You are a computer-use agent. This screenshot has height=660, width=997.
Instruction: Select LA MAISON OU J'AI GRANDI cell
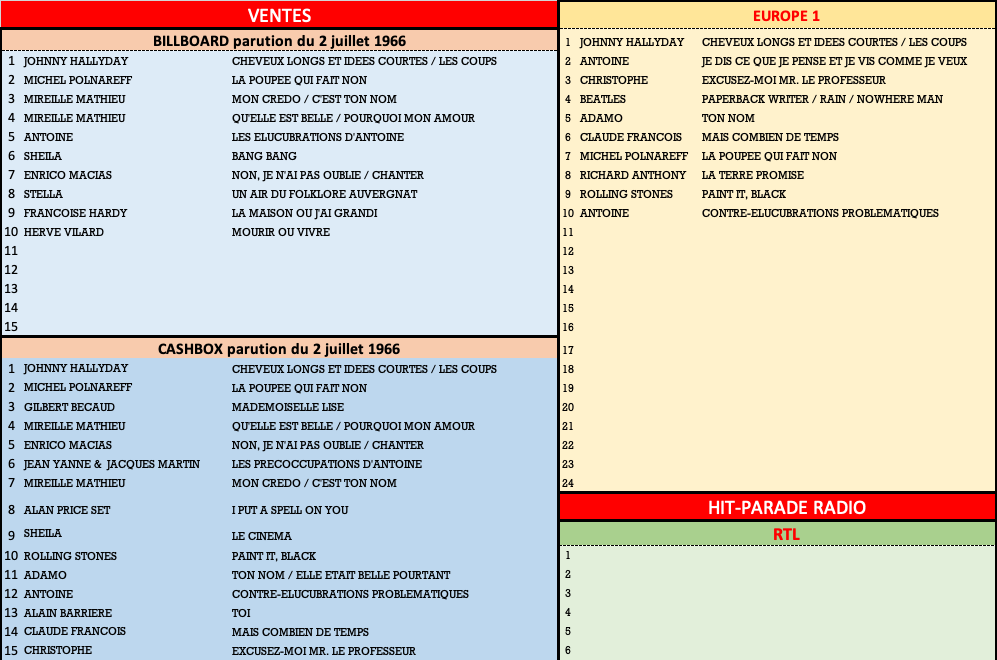tap(304, 214)
